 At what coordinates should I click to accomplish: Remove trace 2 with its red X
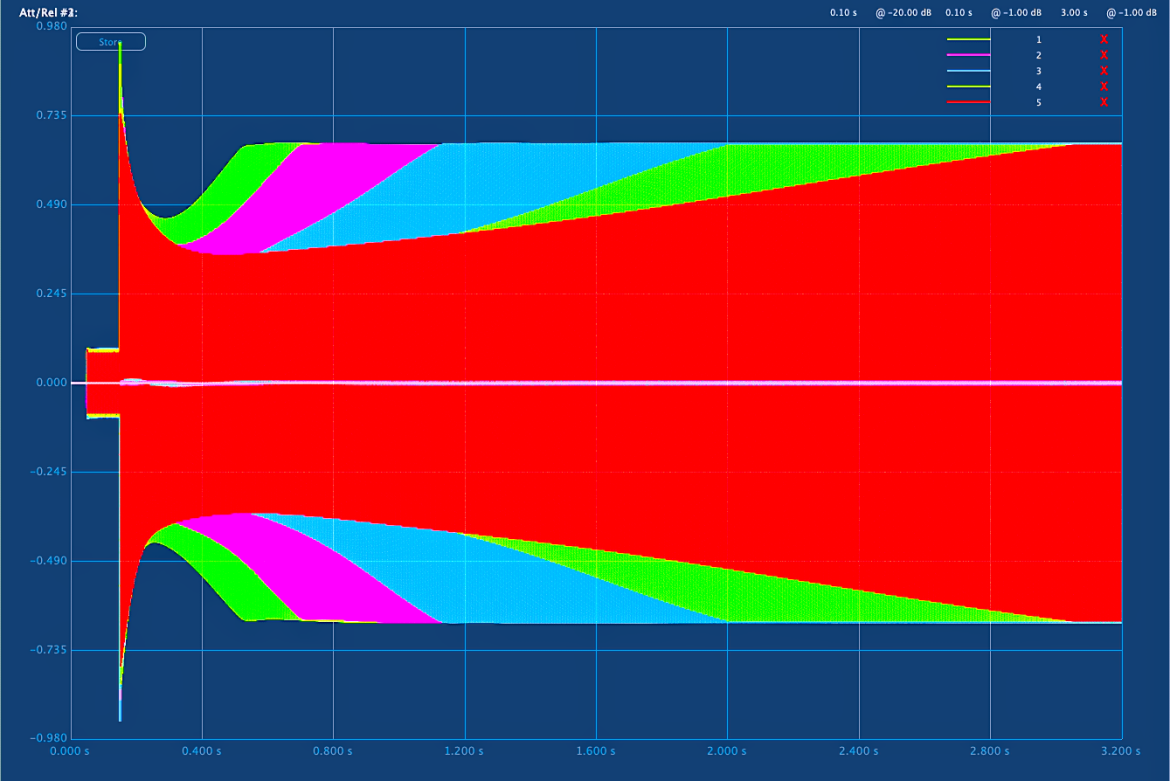(1104, 55)
